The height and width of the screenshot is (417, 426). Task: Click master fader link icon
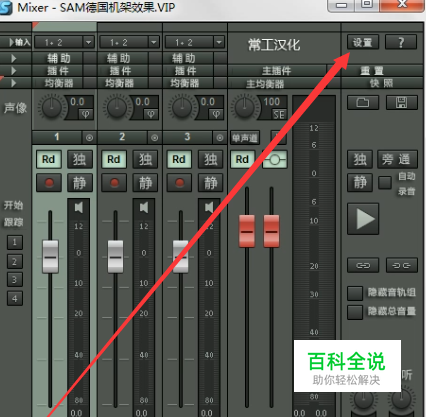(x=275, y=160)
